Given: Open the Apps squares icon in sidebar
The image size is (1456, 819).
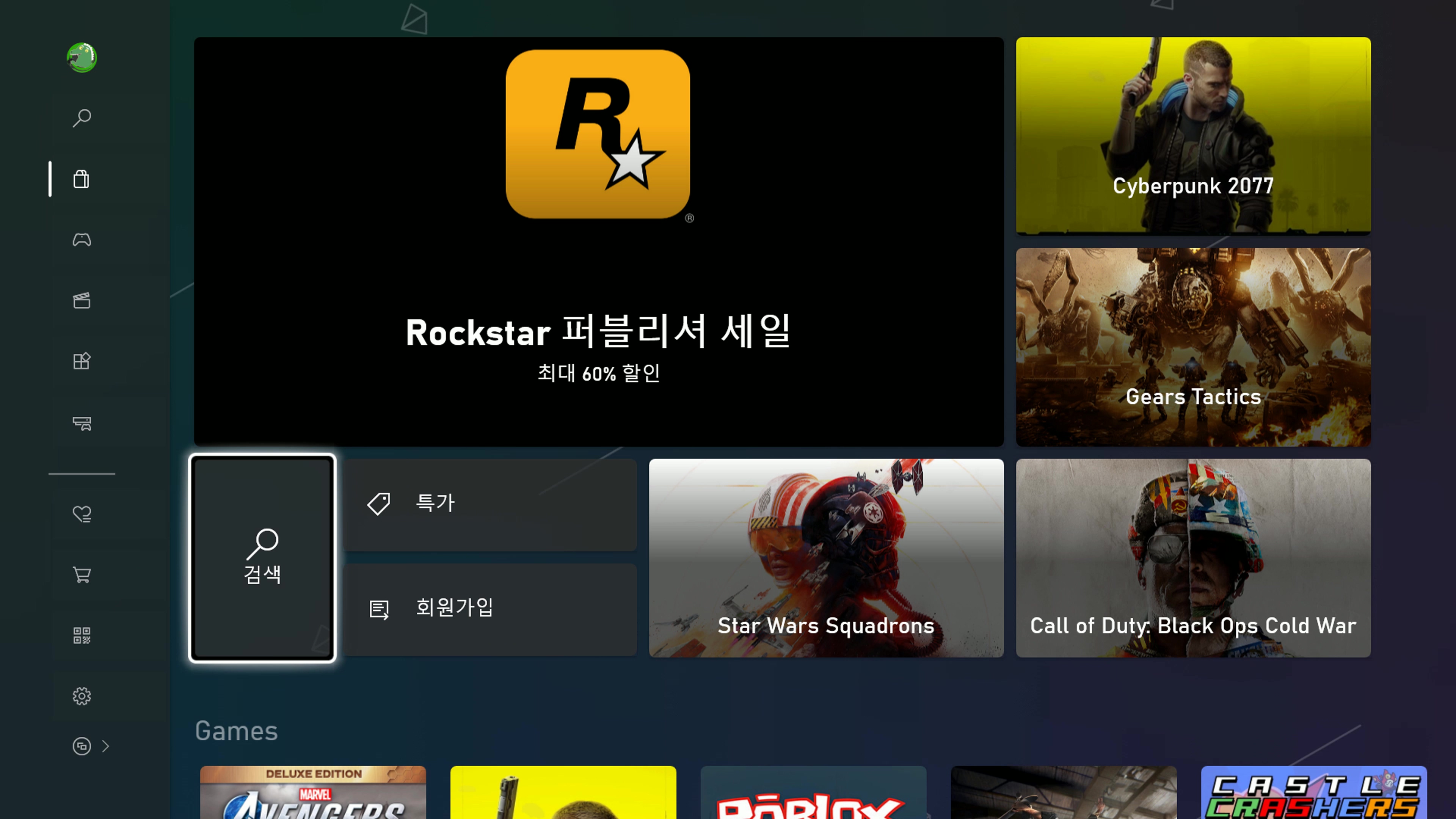Looking at the screenshot, I should point(82,361).
